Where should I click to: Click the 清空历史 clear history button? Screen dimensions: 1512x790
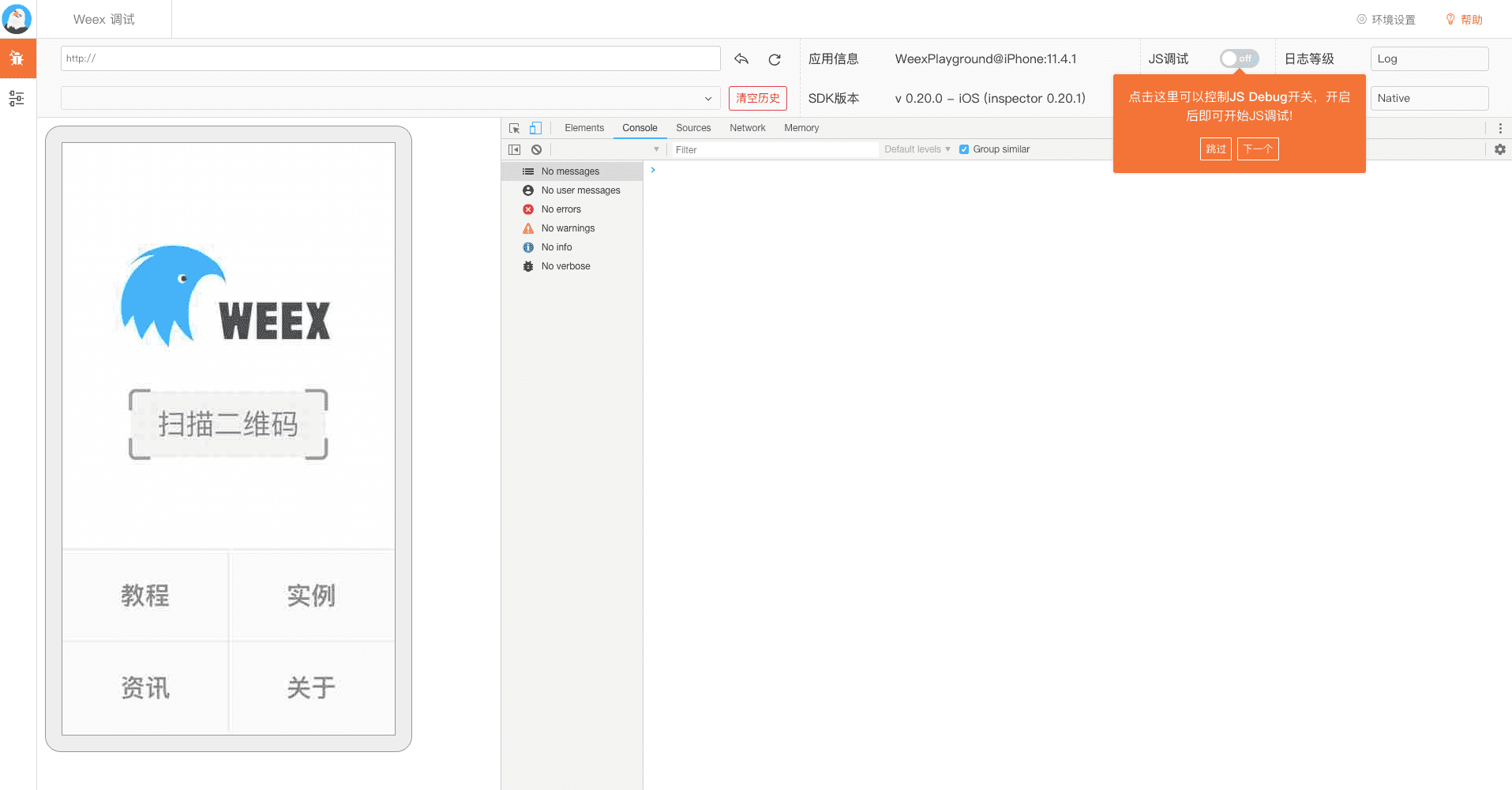tap(758, 98)
